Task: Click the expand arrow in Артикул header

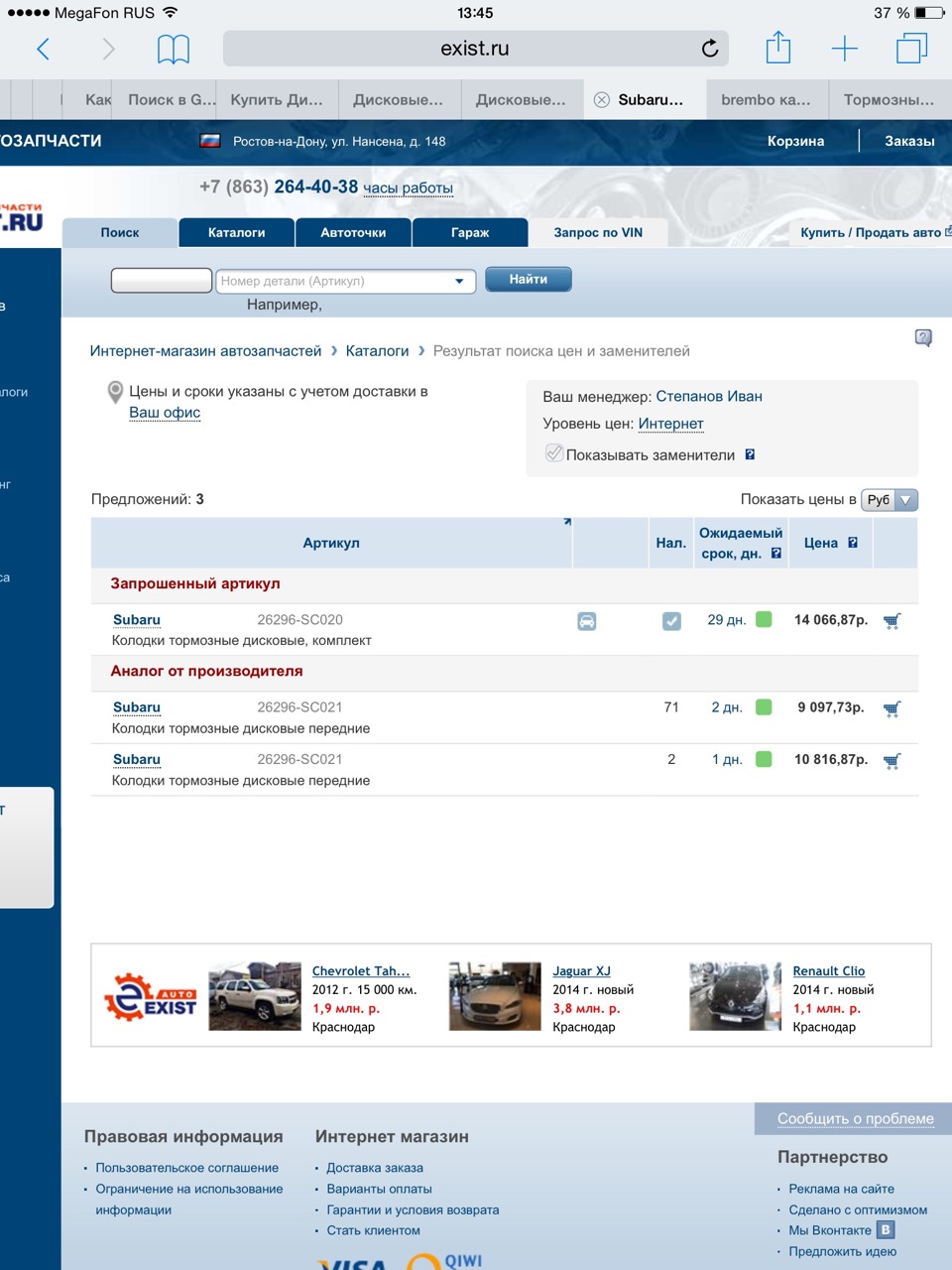Action: point(567,522)
